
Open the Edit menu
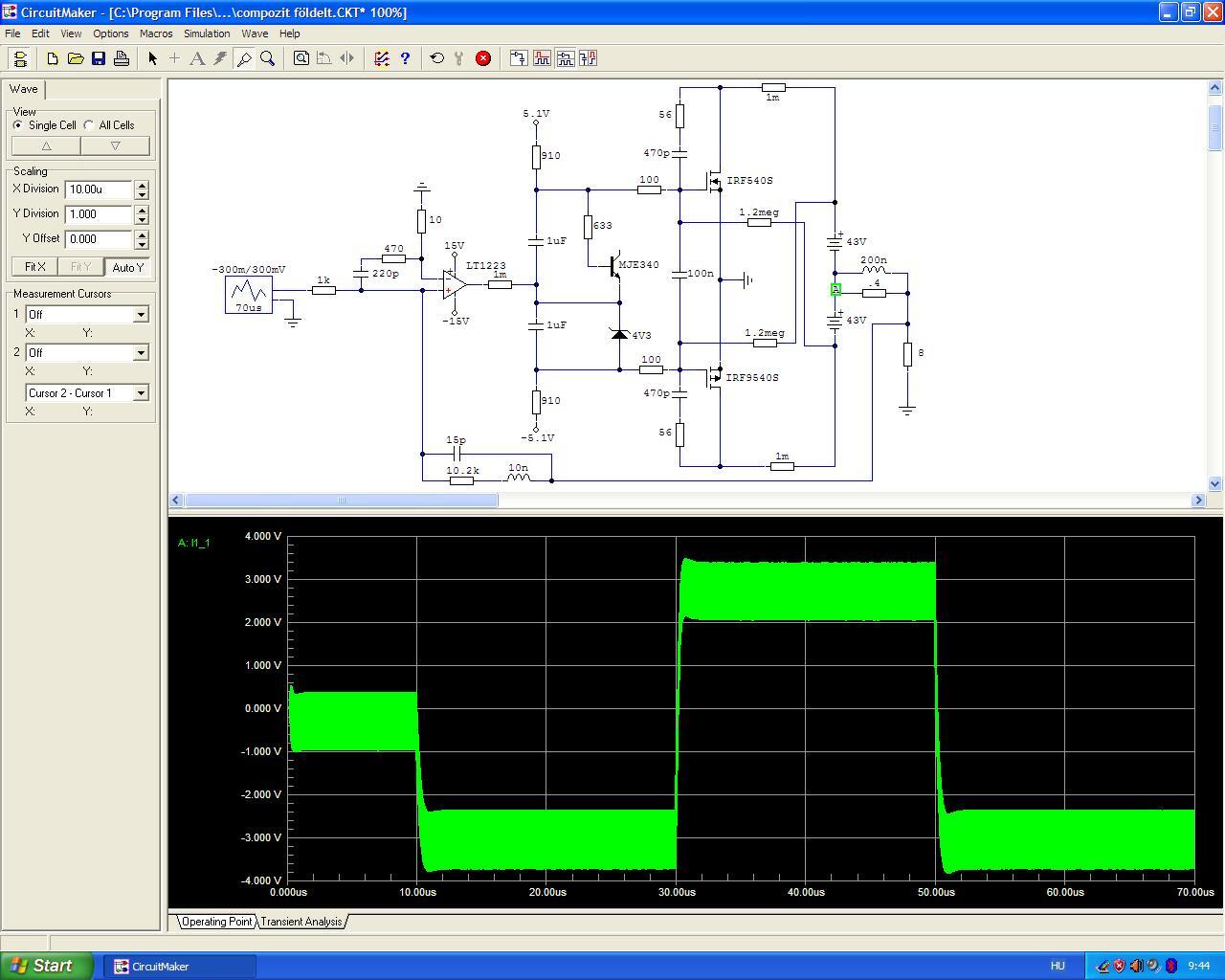coord(40,33)
